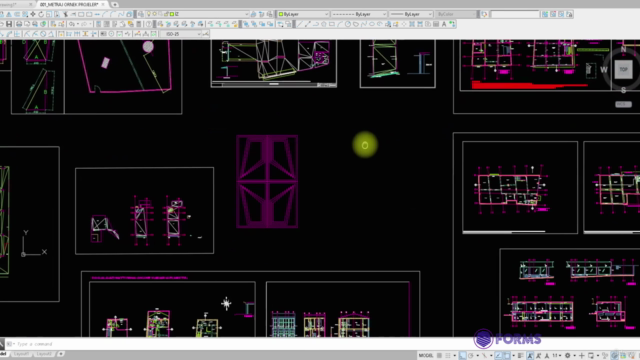Select the Revision Cloud tool
The height and width of the screenshot is (360, 640).
point(356,24)
